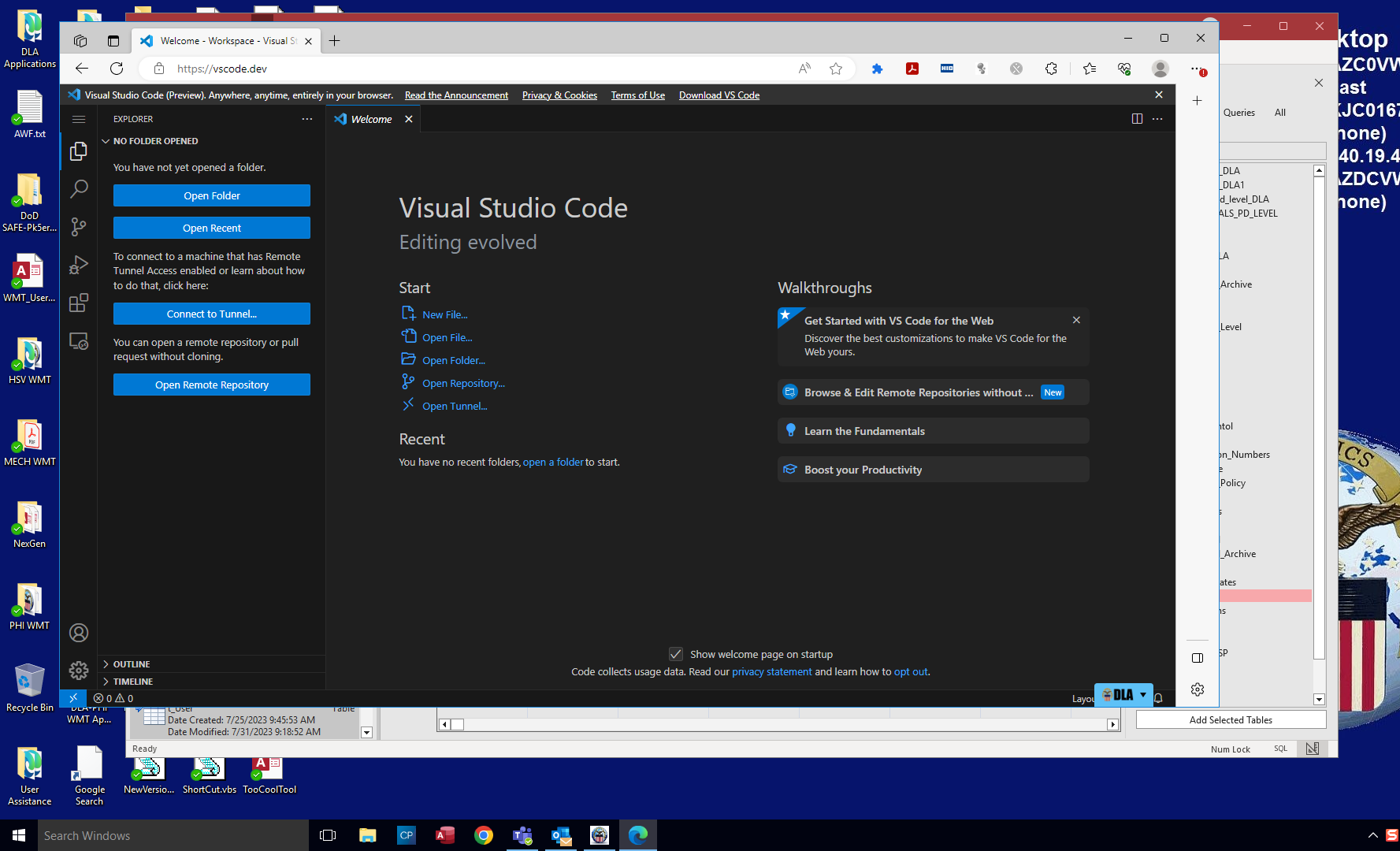This screenshot has width=1400, height=851.
Task: Open Outlook from the taskbar
Action: [561, 835]
